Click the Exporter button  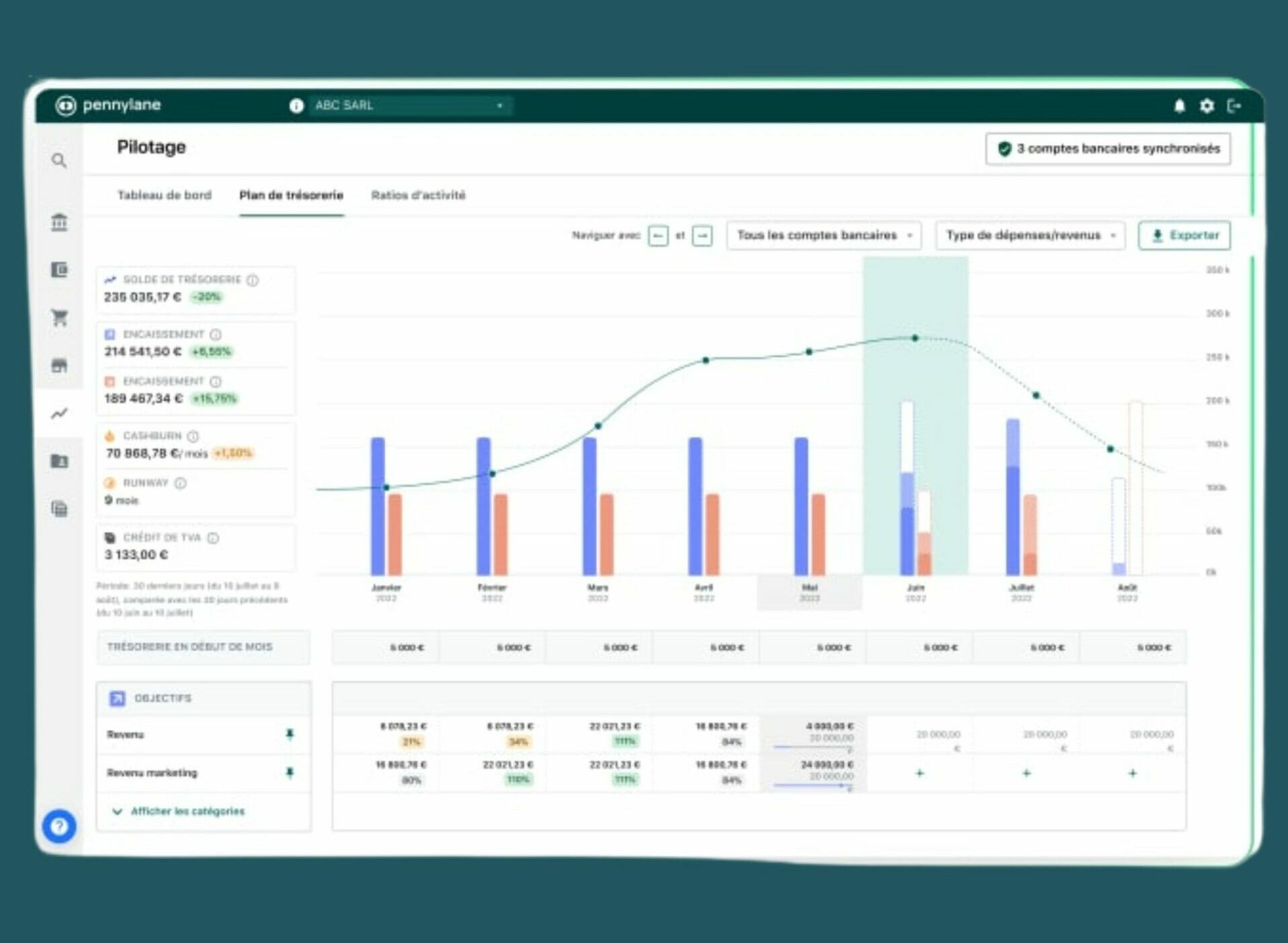(1184, 236)
